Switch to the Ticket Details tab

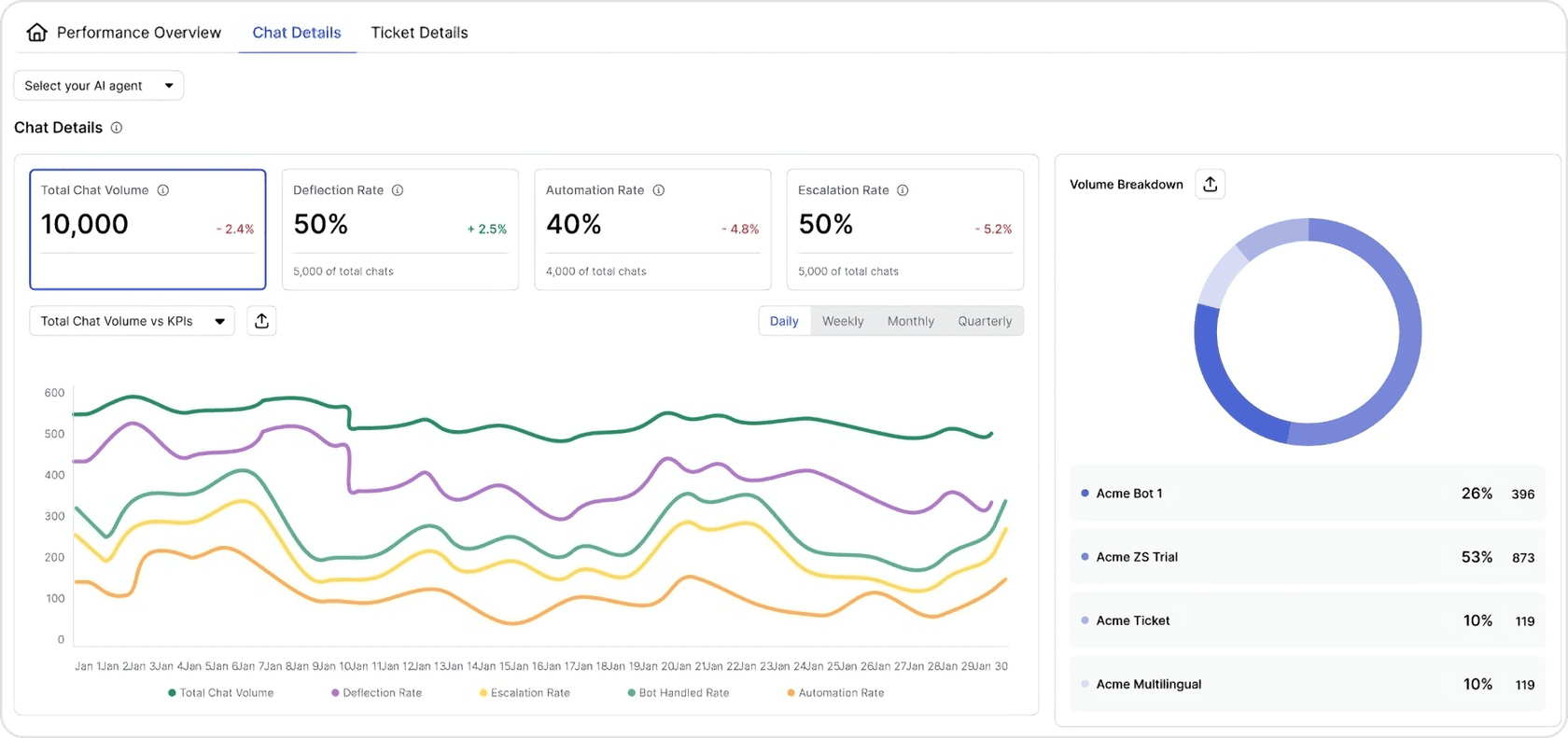coord(419,33)
